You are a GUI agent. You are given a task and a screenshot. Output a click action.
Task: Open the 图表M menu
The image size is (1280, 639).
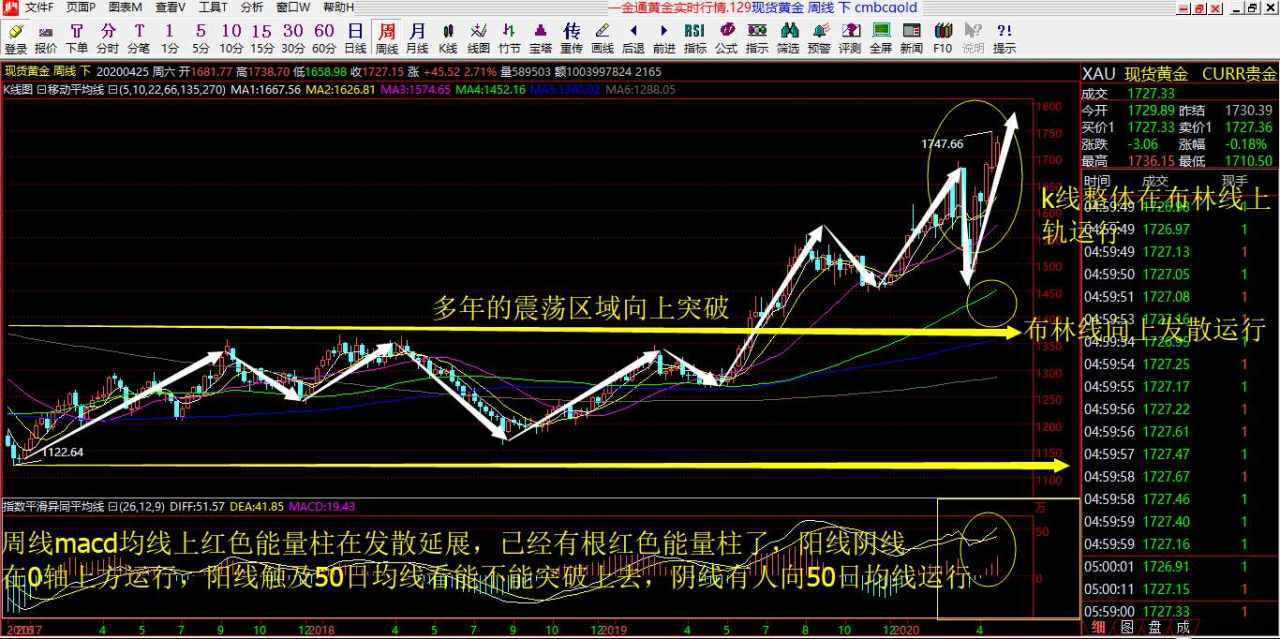(125, 7)
